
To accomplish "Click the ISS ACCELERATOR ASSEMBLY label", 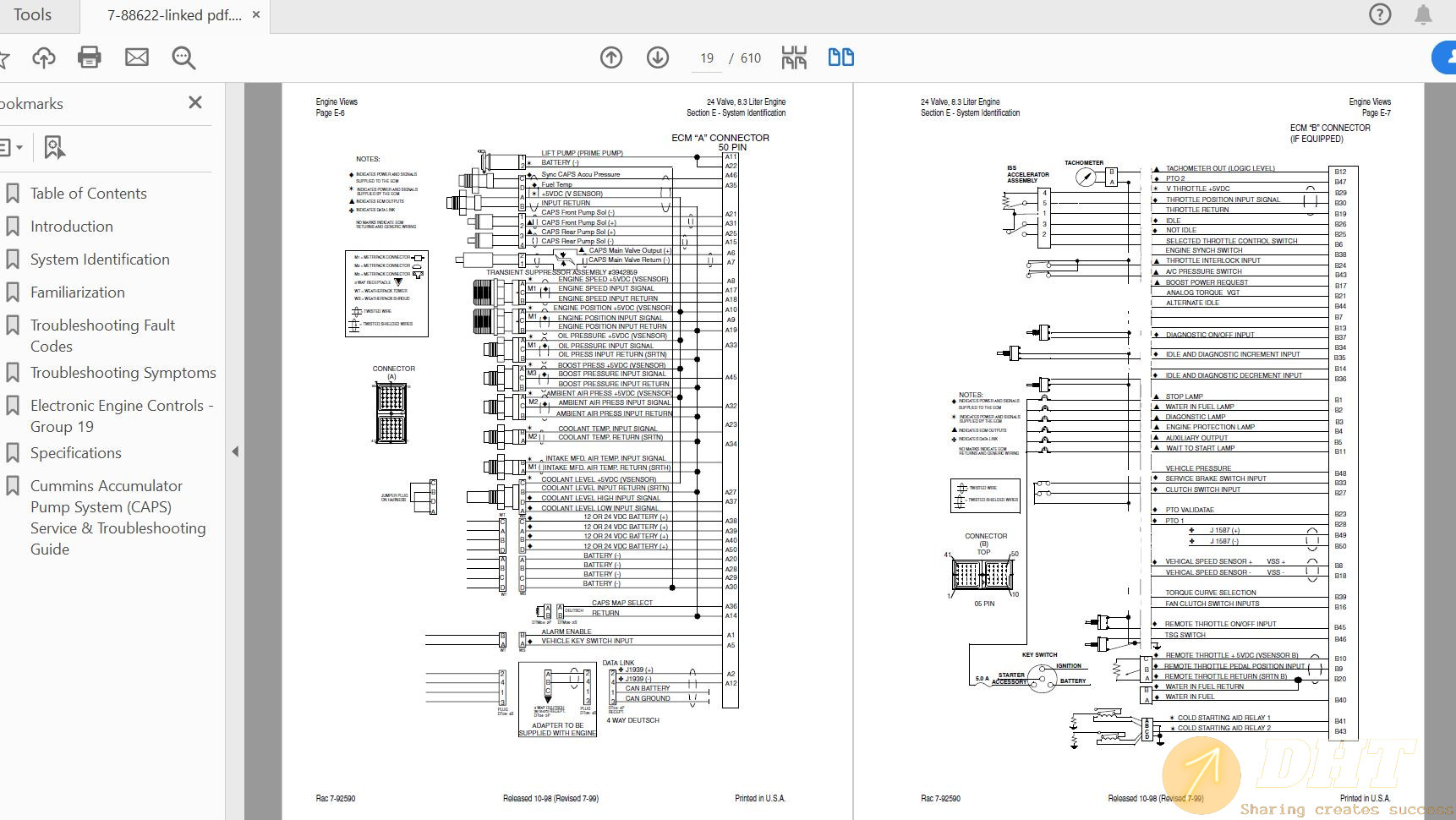I will pos(1027,174).
